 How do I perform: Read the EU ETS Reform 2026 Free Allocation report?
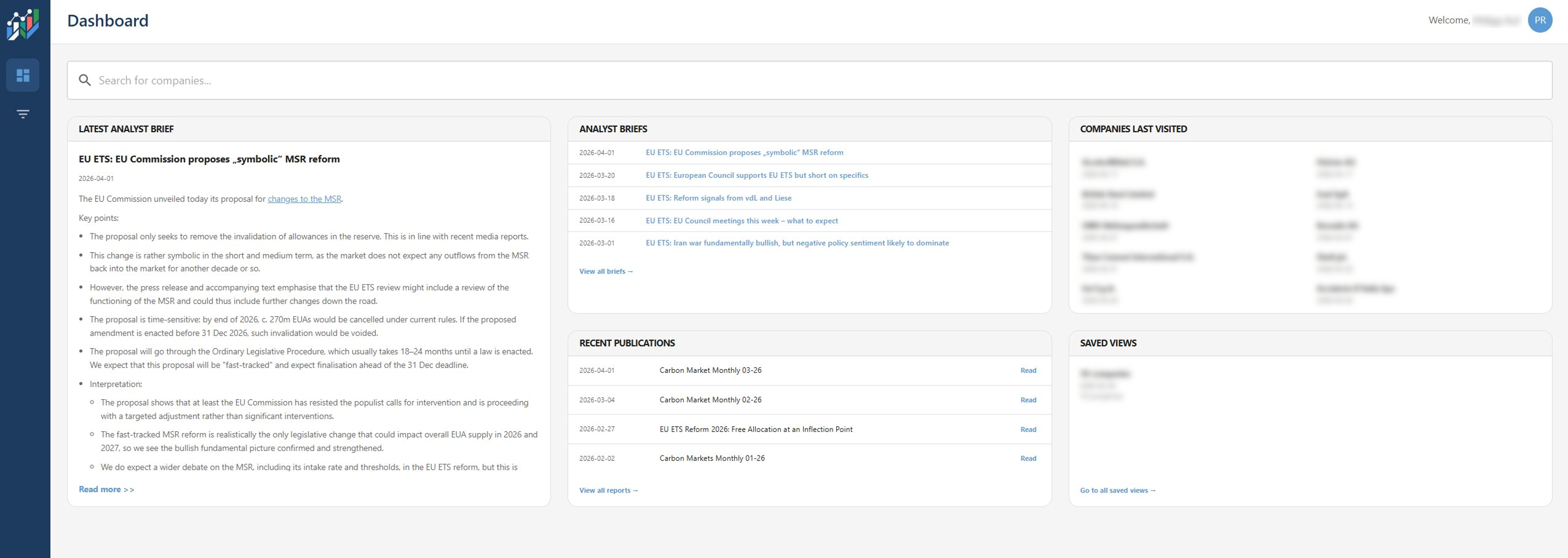click(1028, 429)
